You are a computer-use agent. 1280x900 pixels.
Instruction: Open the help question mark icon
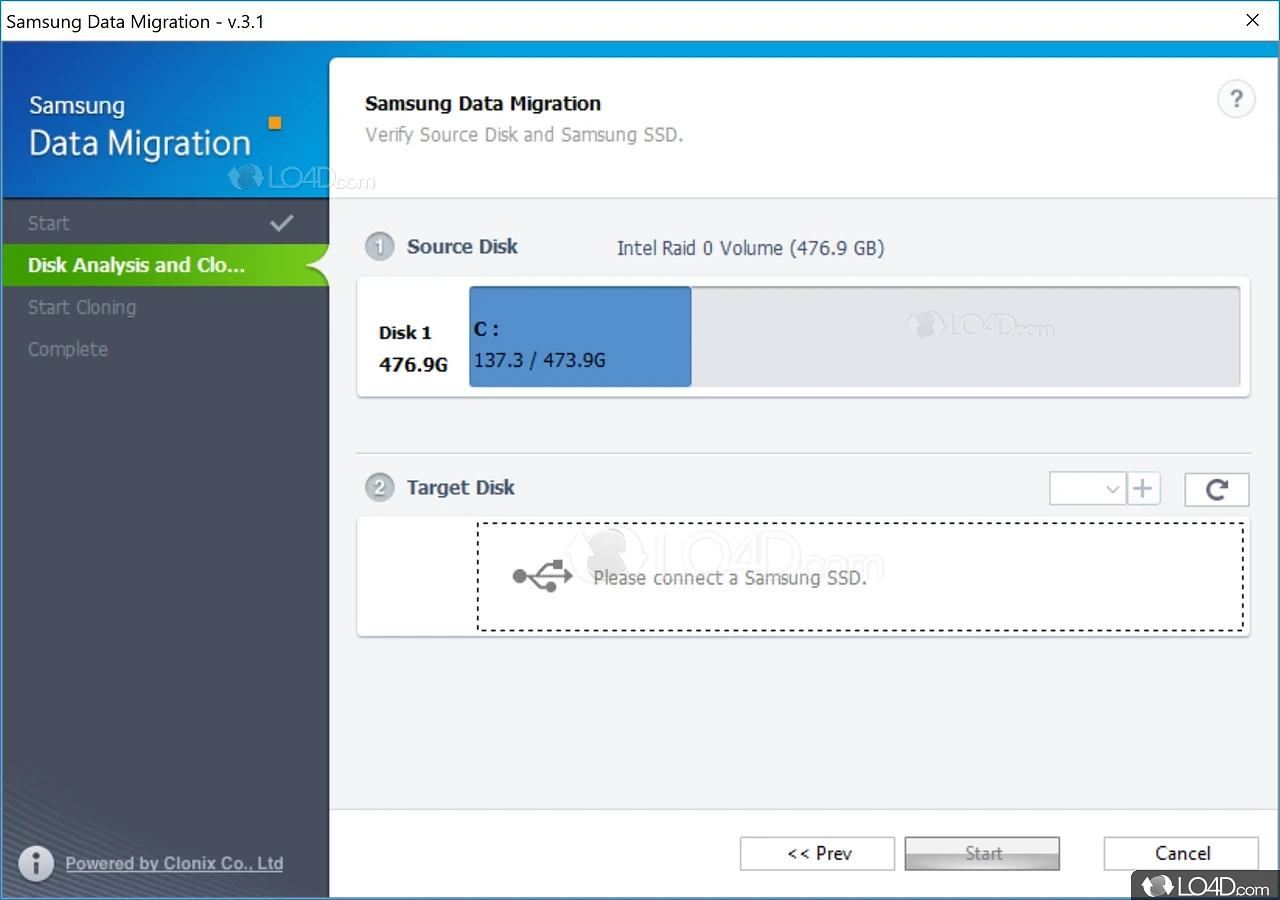[1236, 99]
